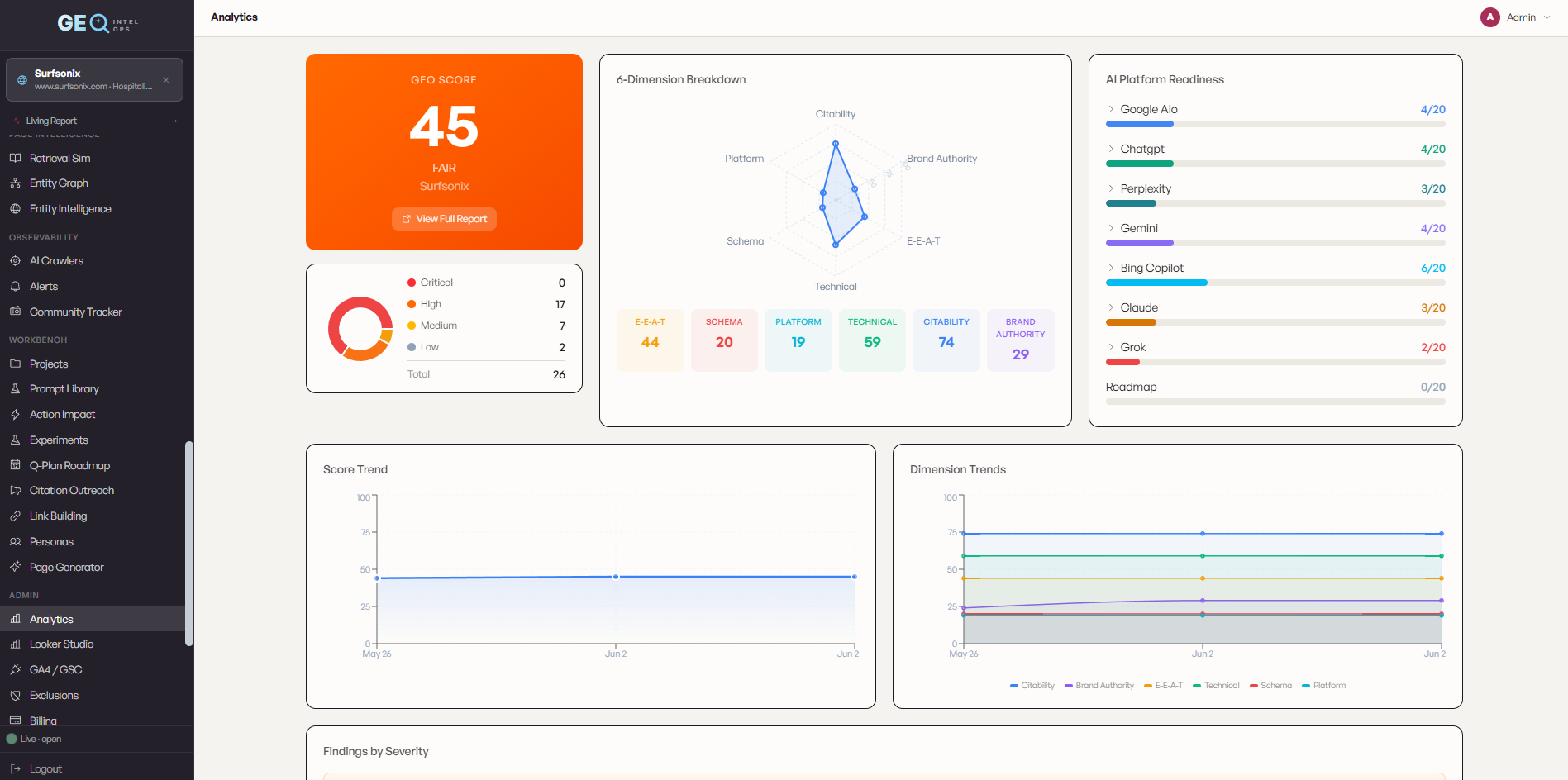Click the red Admin avatar circle

tap(1490, 17)
